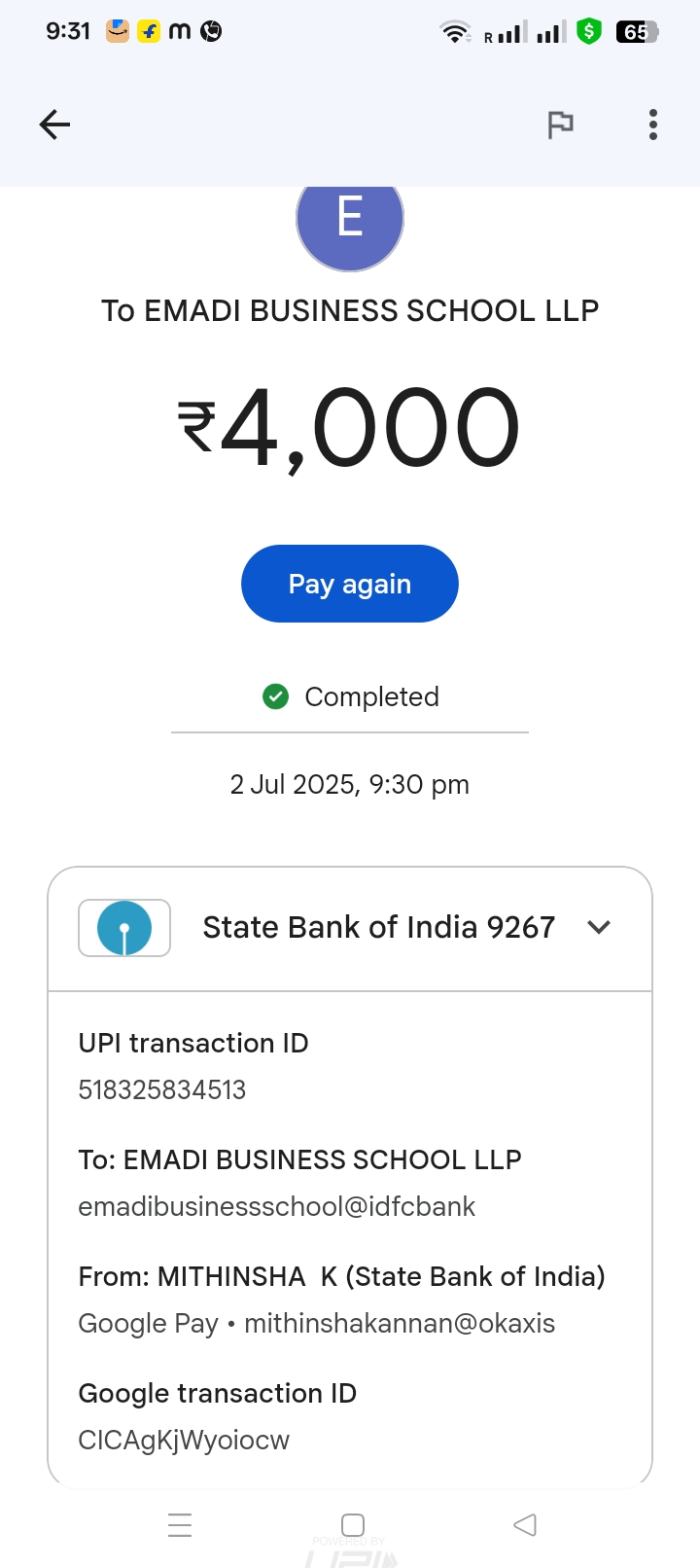Image resolution: width=700 pixels, height=1568 pixels.
Task: Tap the back arrow icon
Action: click(x=54, y=125)
